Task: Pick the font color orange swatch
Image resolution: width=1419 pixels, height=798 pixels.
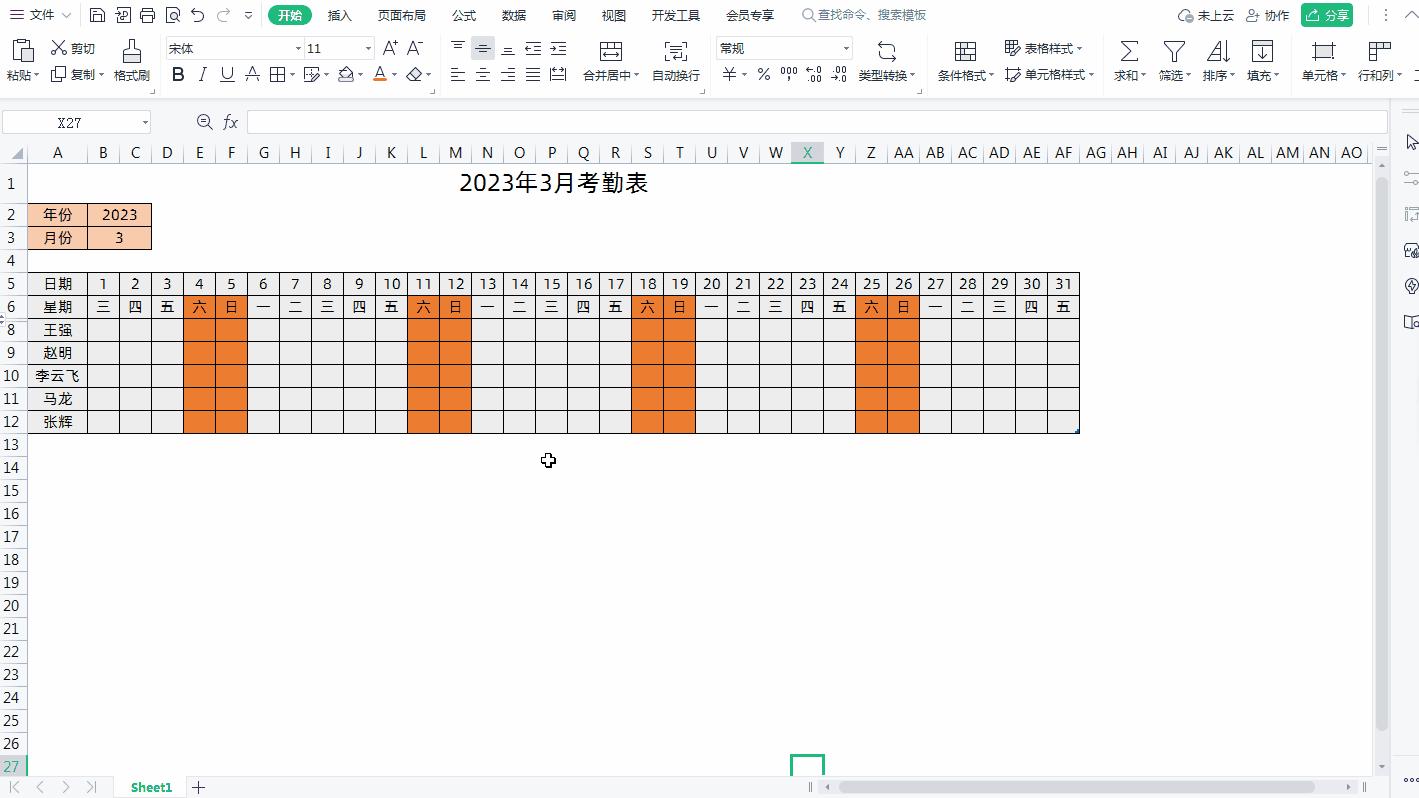Action: [380, 79]
